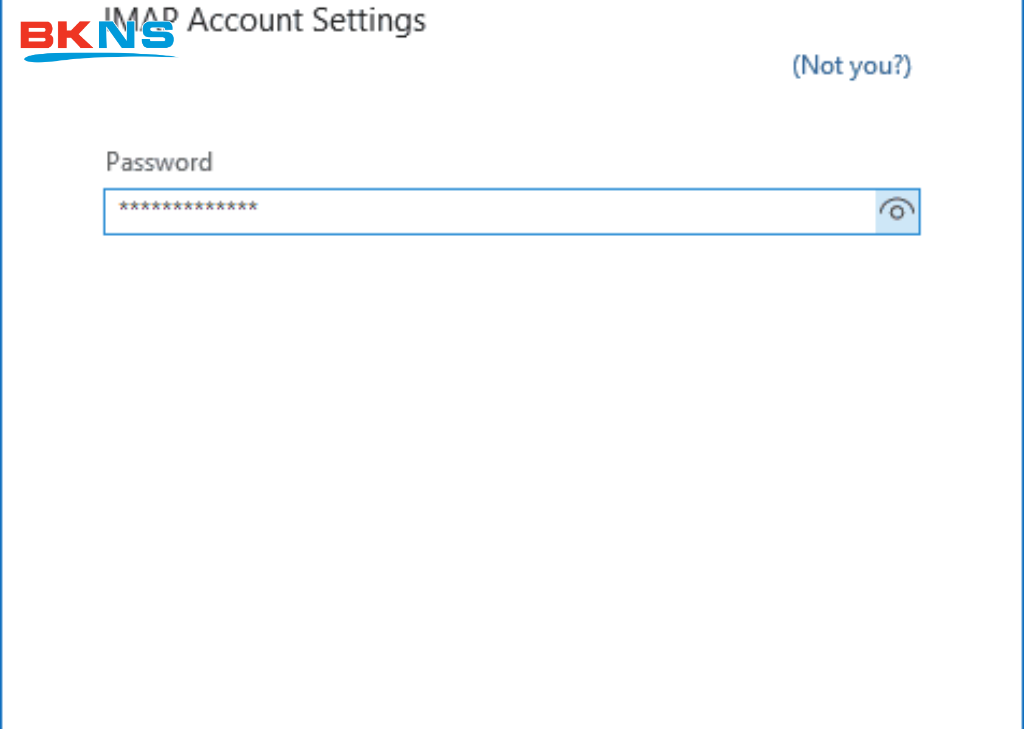The image size is (1024, 729).
Task: Select the "Password" label text
Action: click(x=159, y=162)
